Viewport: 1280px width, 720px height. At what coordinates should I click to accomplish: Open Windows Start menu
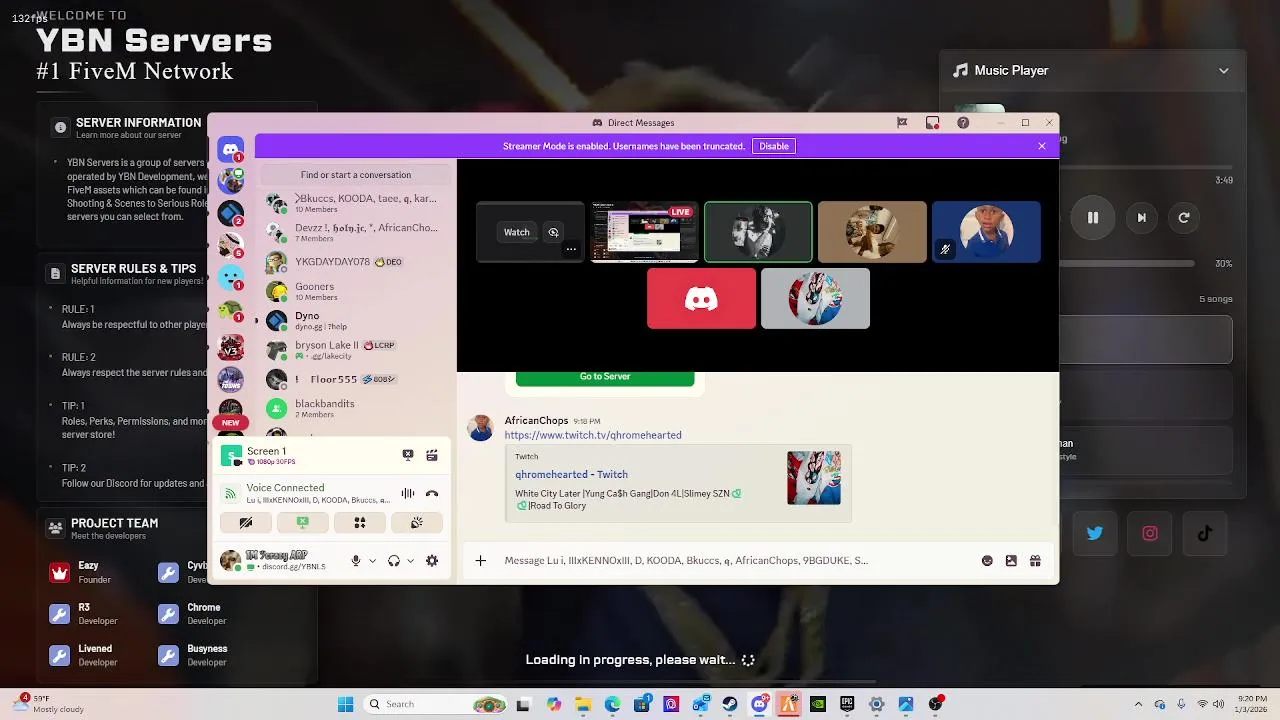345,704
